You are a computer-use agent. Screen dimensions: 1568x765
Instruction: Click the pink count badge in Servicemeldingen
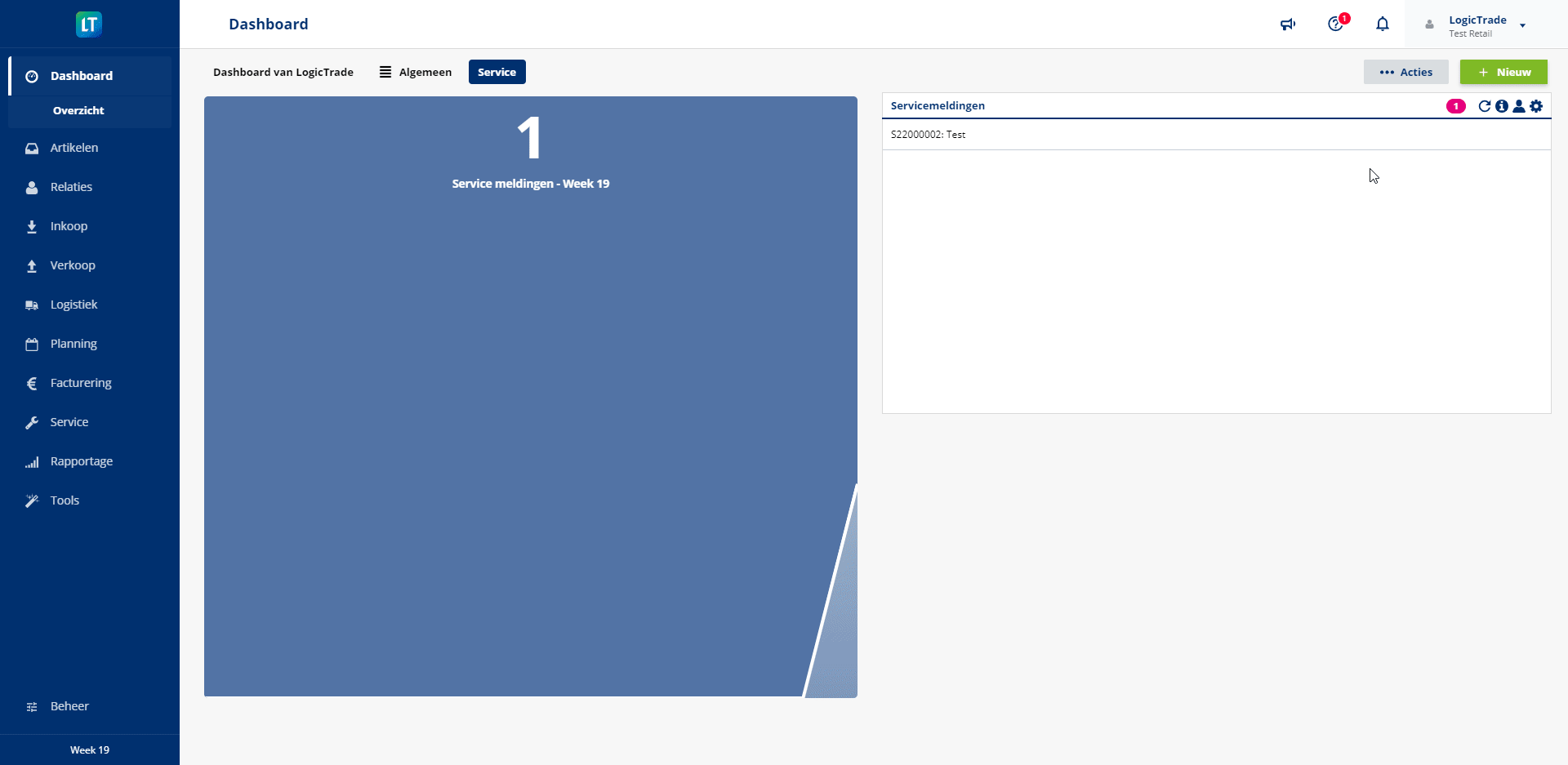(x=1455, y=106)
